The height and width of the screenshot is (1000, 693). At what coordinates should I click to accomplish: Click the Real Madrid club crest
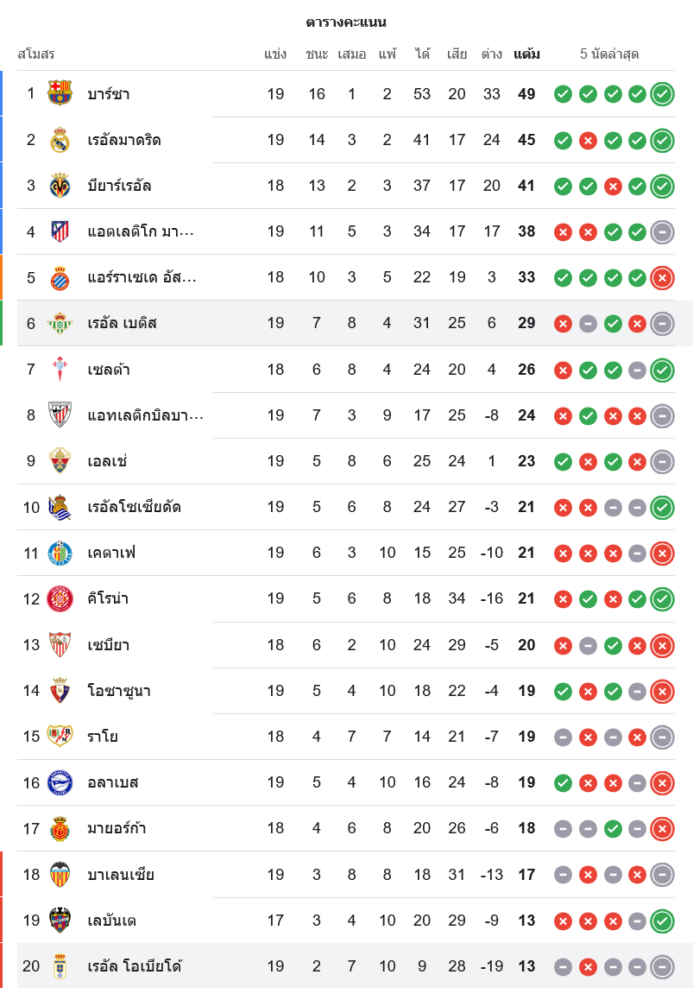60,140
